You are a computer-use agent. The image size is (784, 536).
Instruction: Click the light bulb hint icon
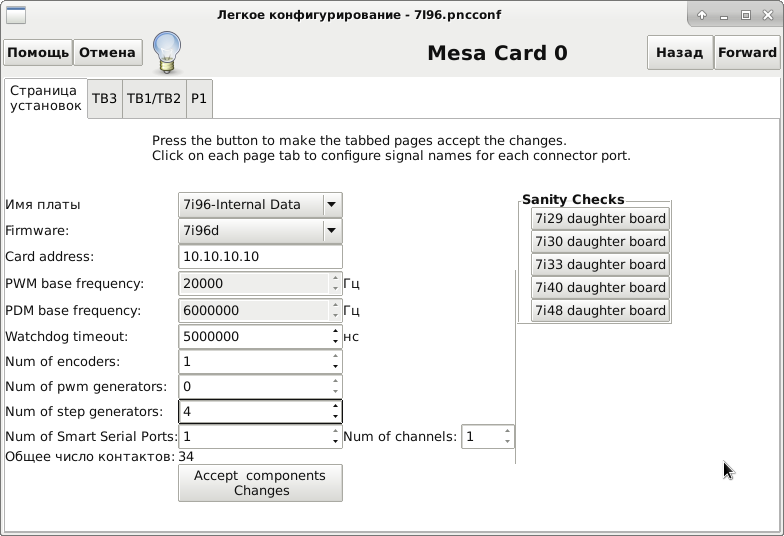[x=167, y=50]
